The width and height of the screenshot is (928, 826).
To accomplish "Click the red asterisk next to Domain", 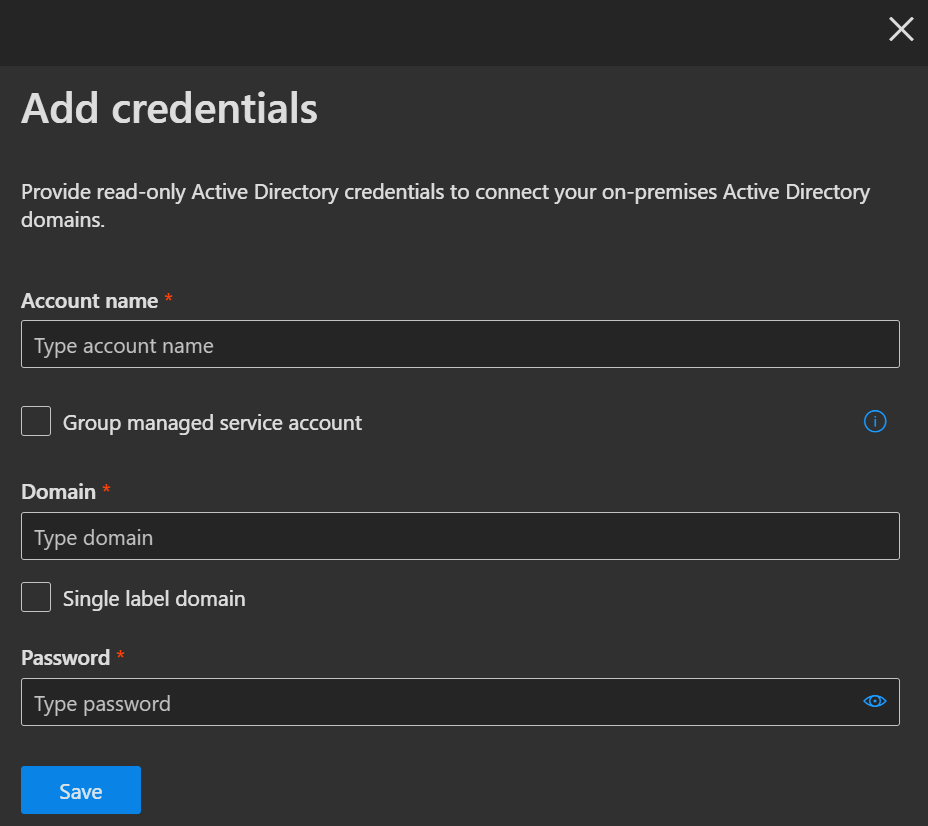I will (x=107, y=491).
